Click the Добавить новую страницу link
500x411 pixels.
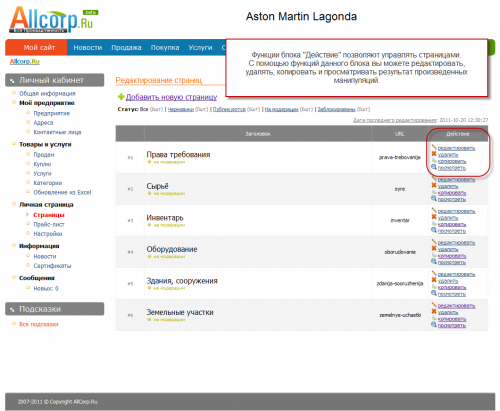tap(171, 97)
